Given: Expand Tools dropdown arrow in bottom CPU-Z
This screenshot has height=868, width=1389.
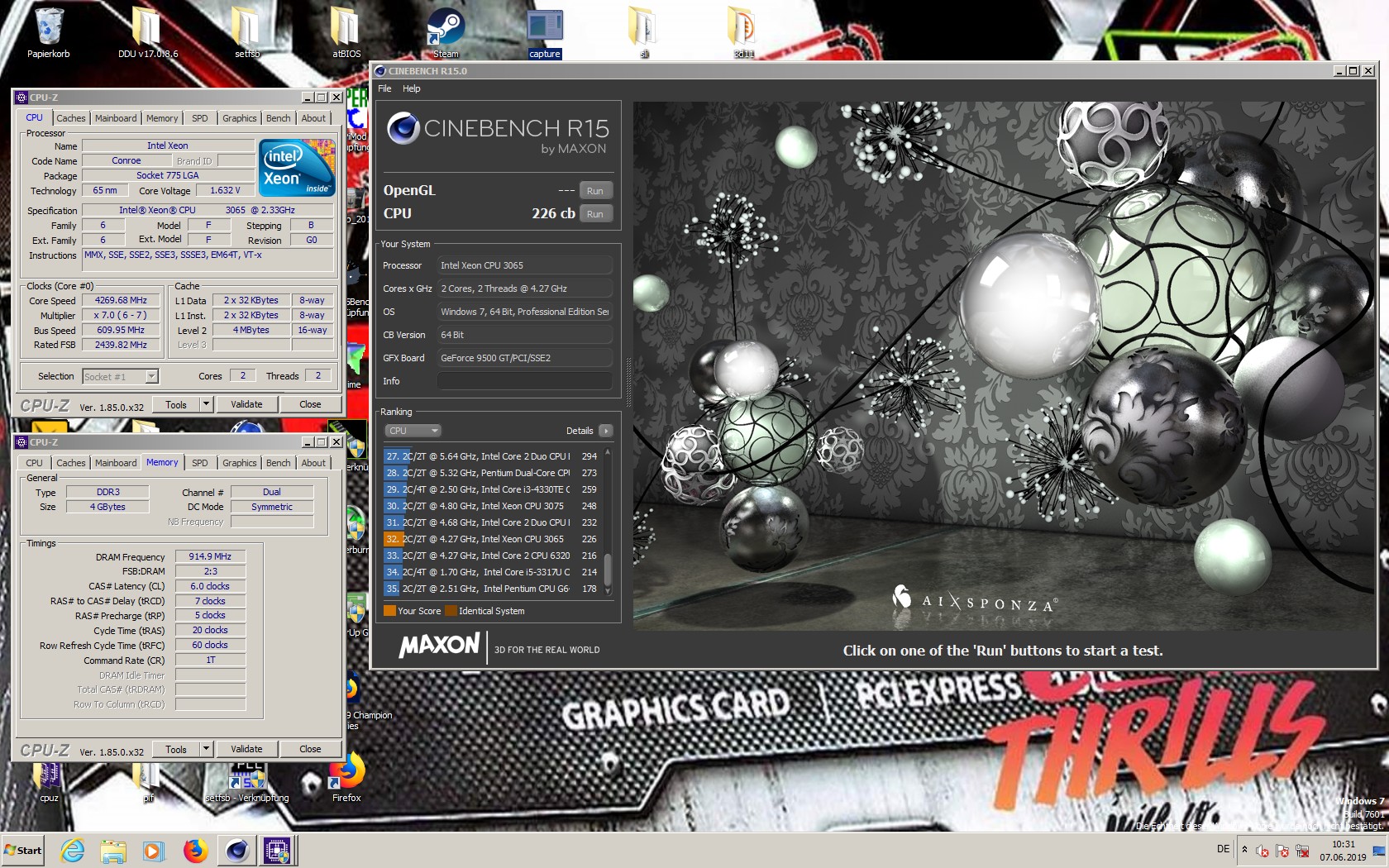Looking at the screenshot, I should [207, 749].
